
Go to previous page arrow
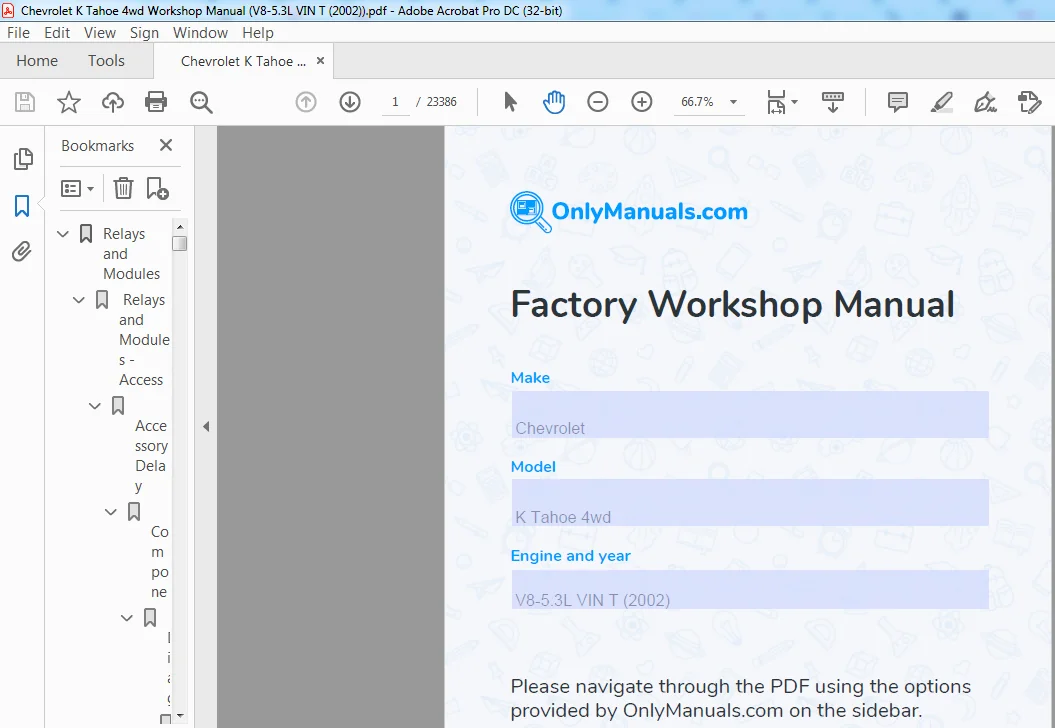pos(306,102)
